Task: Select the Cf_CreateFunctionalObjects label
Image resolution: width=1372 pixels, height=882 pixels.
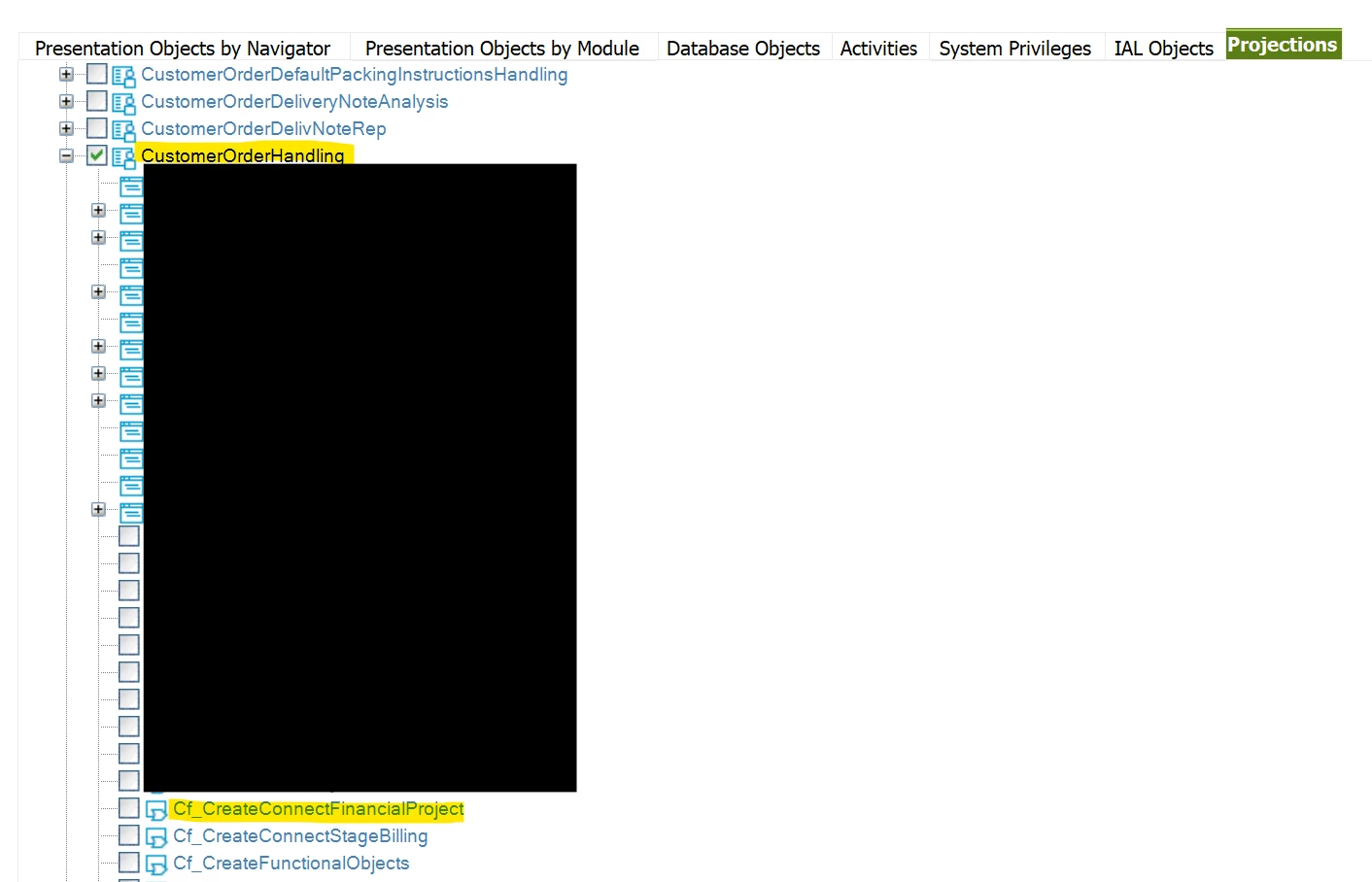Action: coord(292,864)
